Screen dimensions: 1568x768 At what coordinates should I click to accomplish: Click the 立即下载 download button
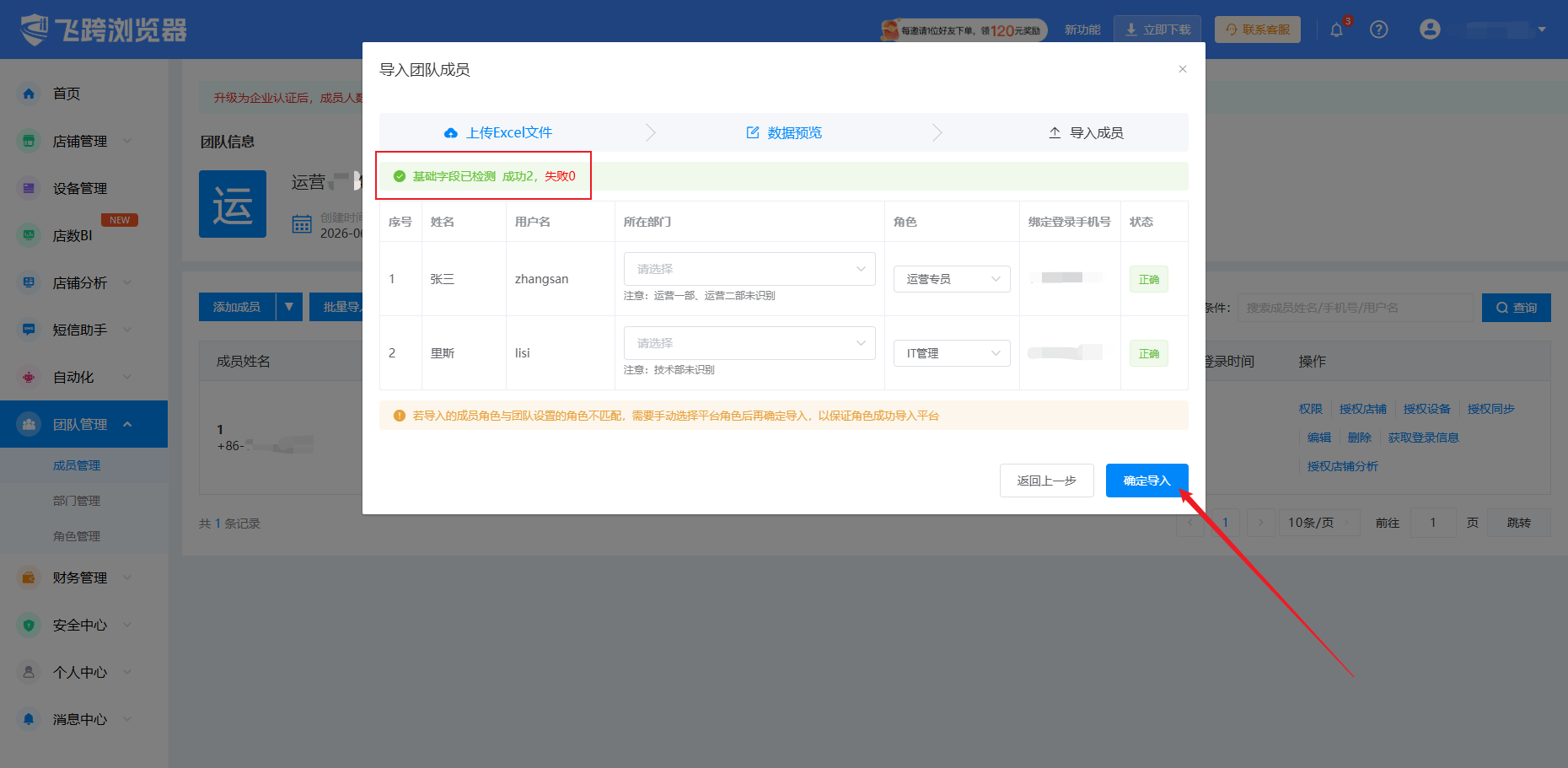(x=1157, y=30)
